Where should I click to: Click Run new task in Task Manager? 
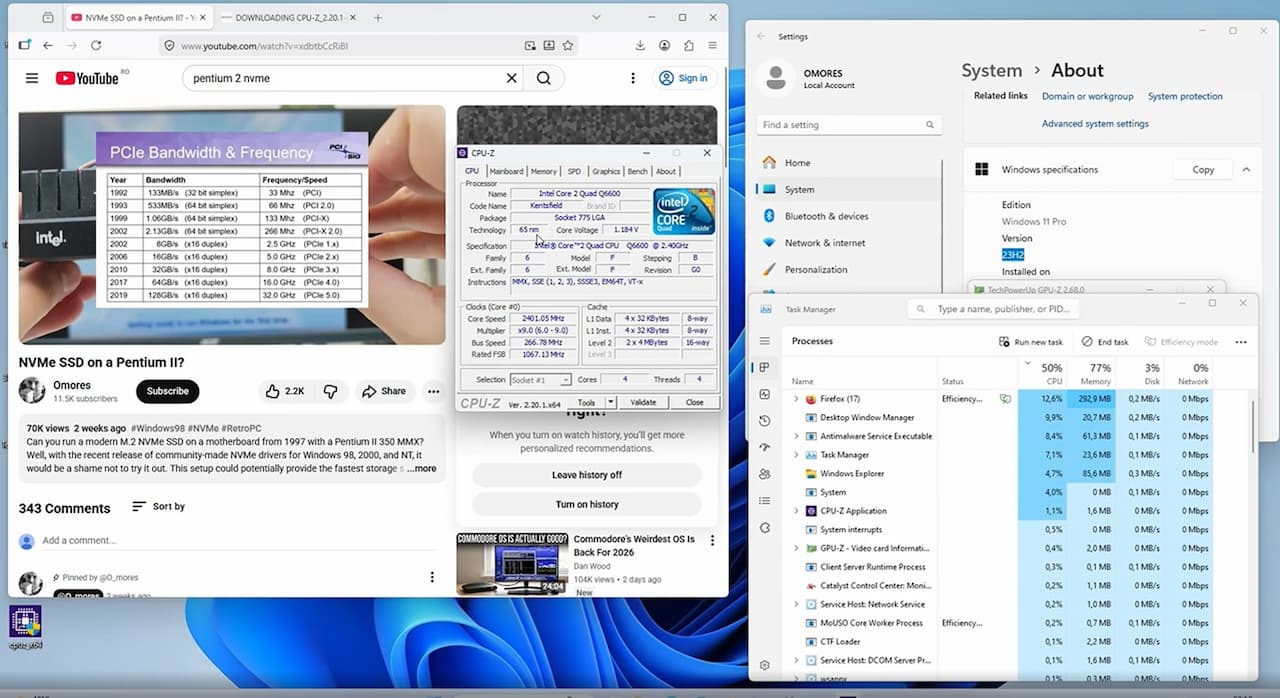[1030, 342]
